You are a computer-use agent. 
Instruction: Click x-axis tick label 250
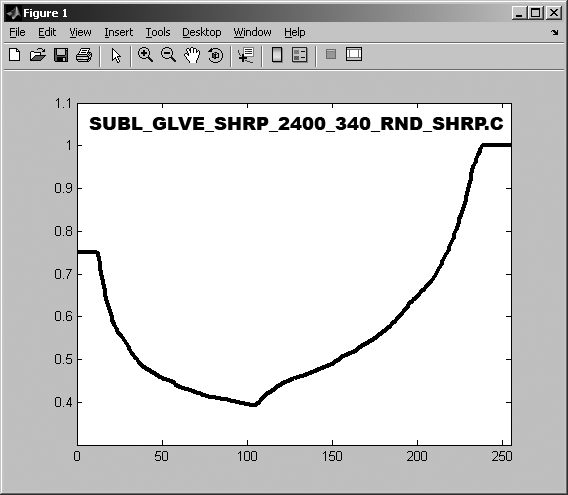coord(502,456)
